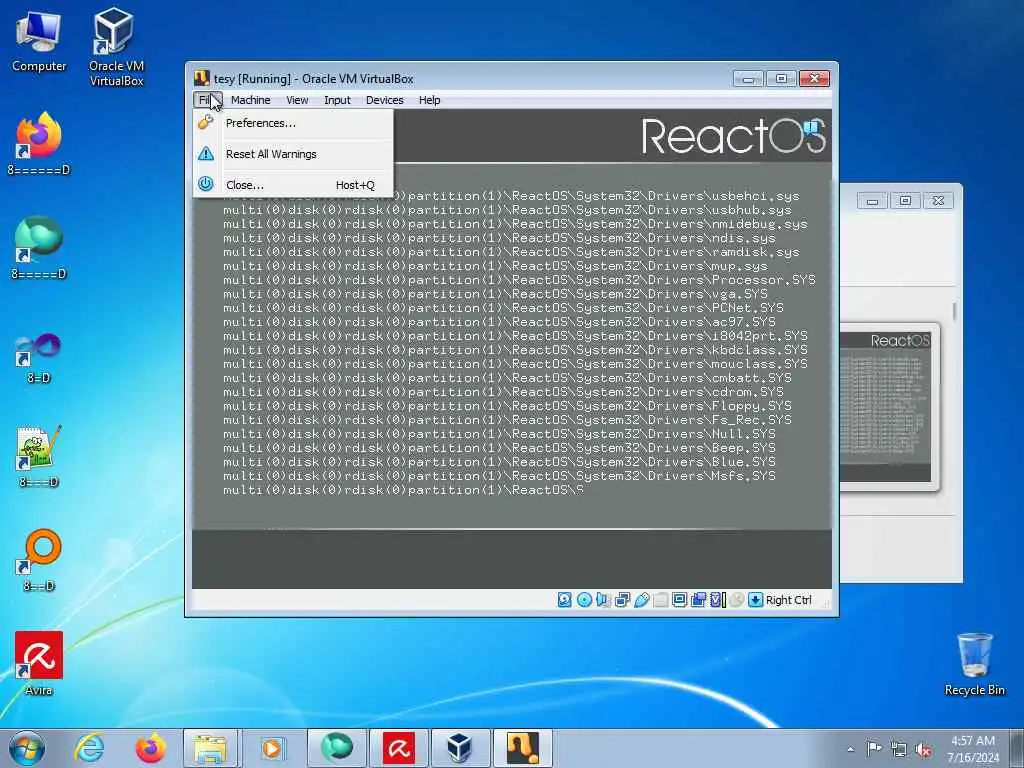The width and height of the screenshot is (1024, 768).
Task: Click the Right Ctrl host key label
Action: 788,600
